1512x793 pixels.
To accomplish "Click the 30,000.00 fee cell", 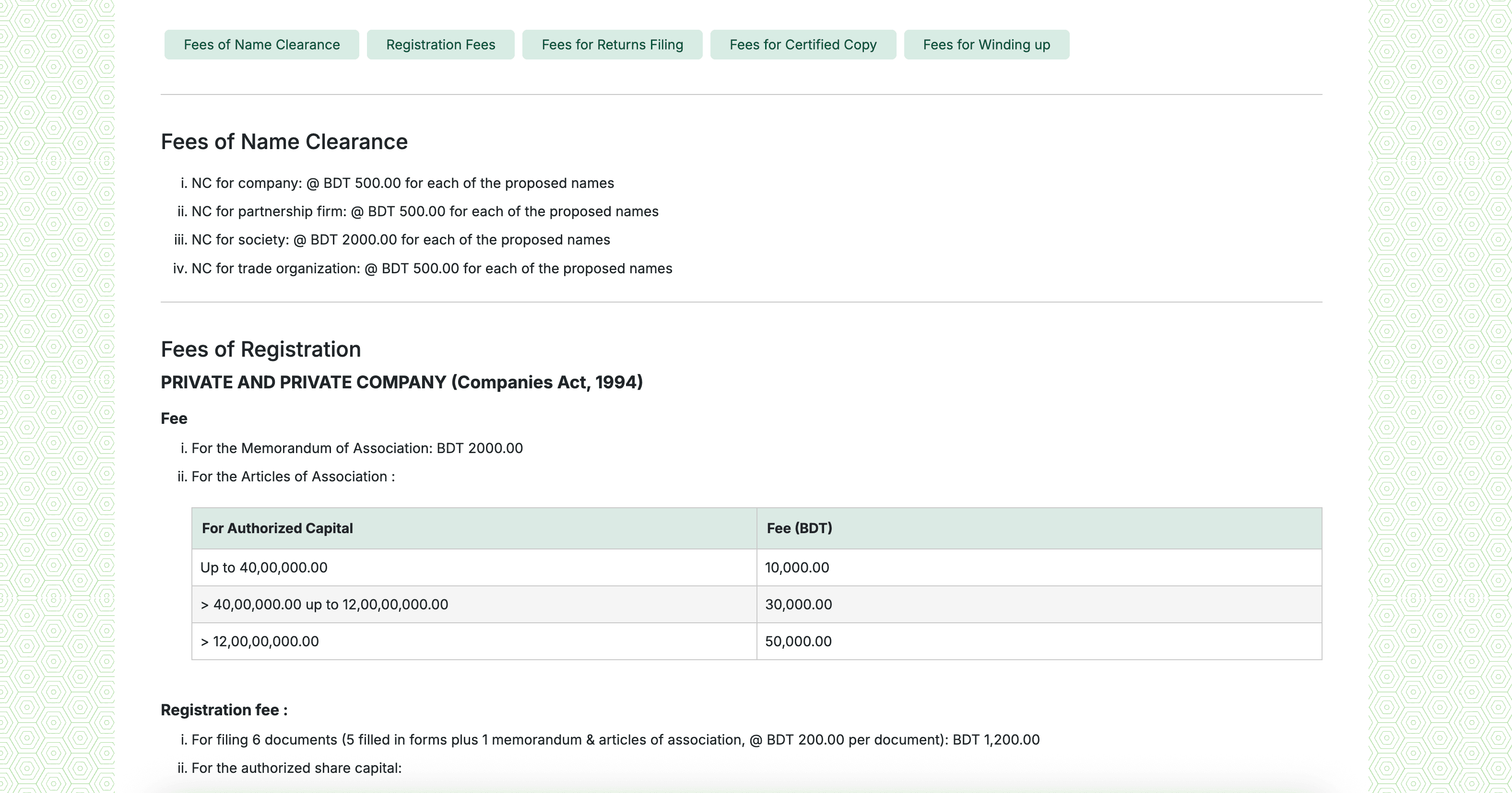I will click(x=798, y=604).
